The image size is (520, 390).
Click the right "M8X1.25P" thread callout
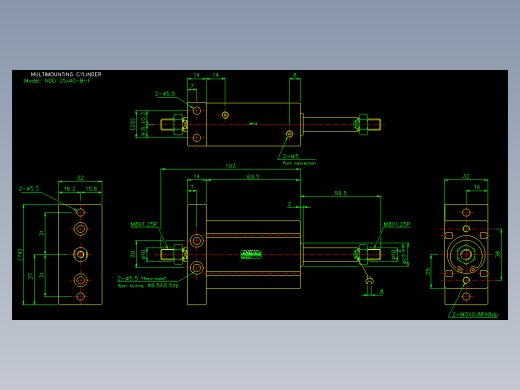[x=397, y=225]
